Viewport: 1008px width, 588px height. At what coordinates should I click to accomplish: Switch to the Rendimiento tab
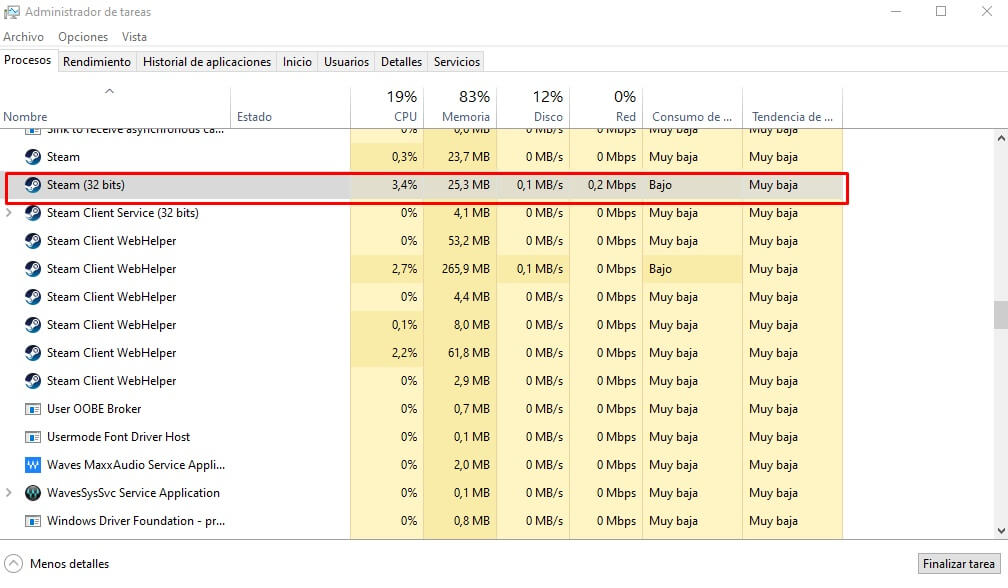pyautogui.click(x=97, y=62)
